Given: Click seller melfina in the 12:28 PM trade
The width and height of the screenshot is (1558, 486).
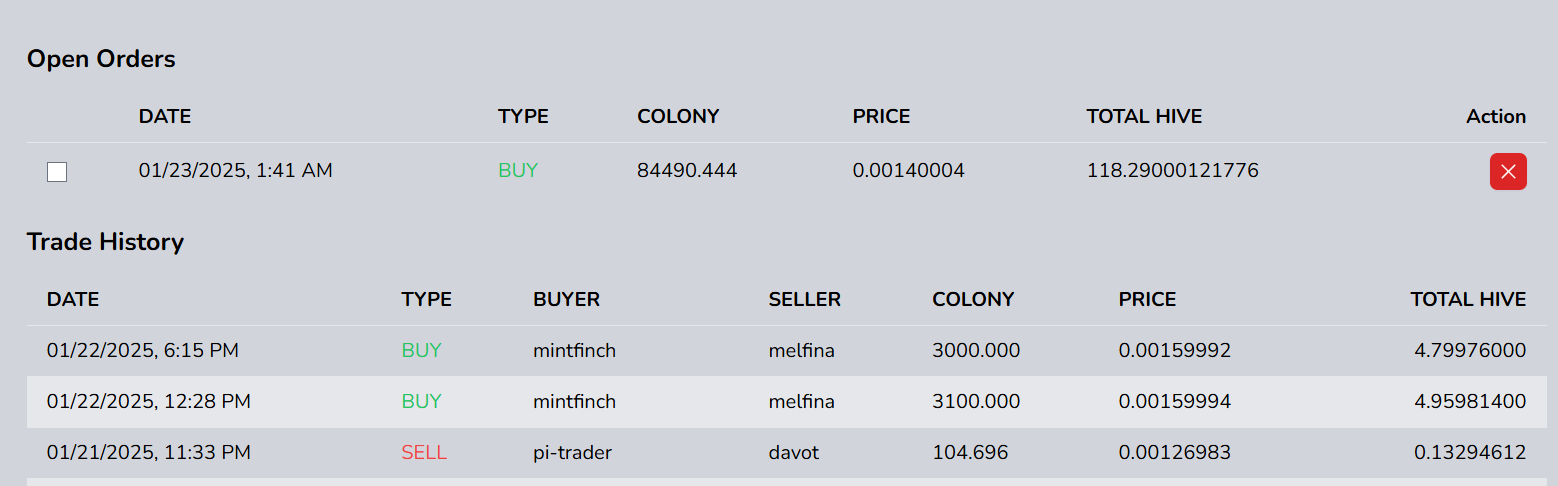Looking at the screenshot, I should tap(801, 402).
